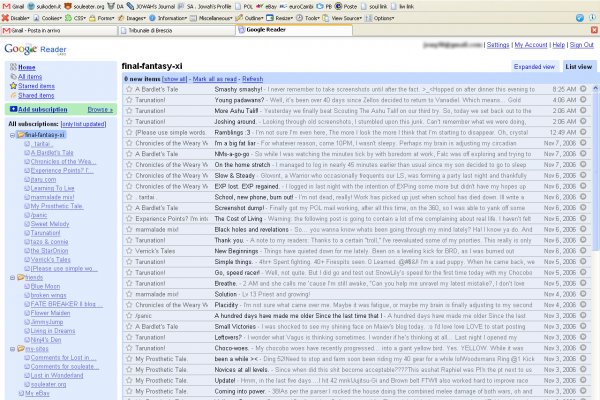Open original page icon for 'Young padawans?' row
Image resolution: width=600 pixels, height=400 pixels.
[583, 100]
